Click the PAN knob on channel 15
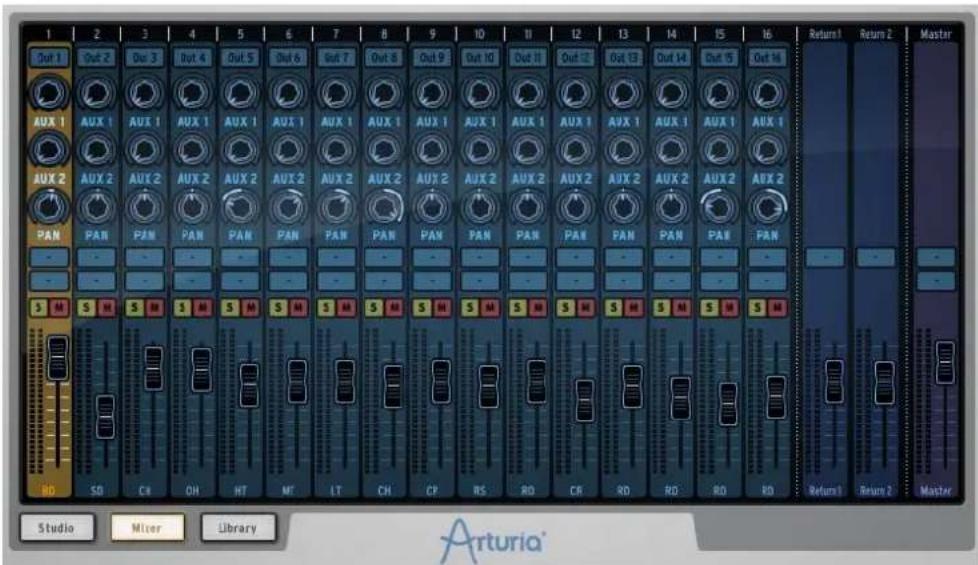 tap(719, 207)
